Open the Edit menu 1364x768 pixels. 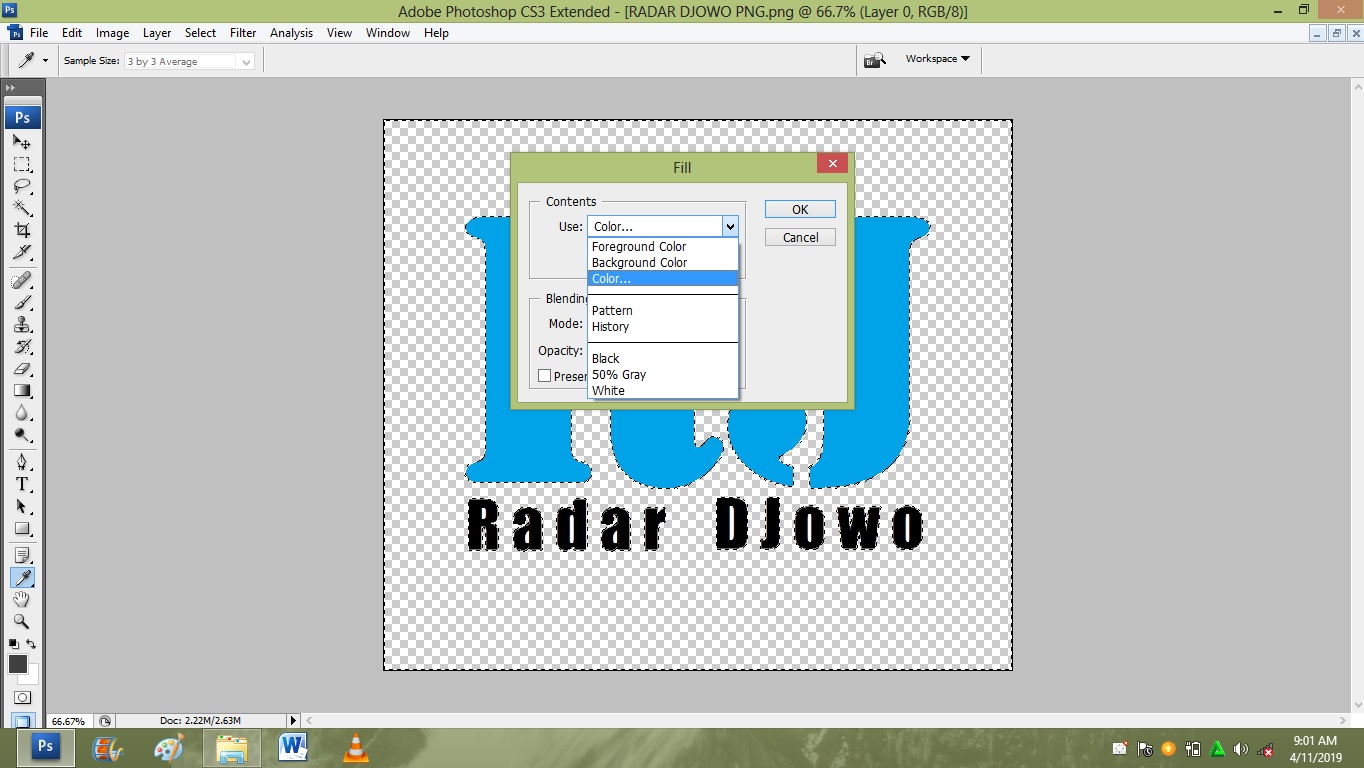coord(72,33)
